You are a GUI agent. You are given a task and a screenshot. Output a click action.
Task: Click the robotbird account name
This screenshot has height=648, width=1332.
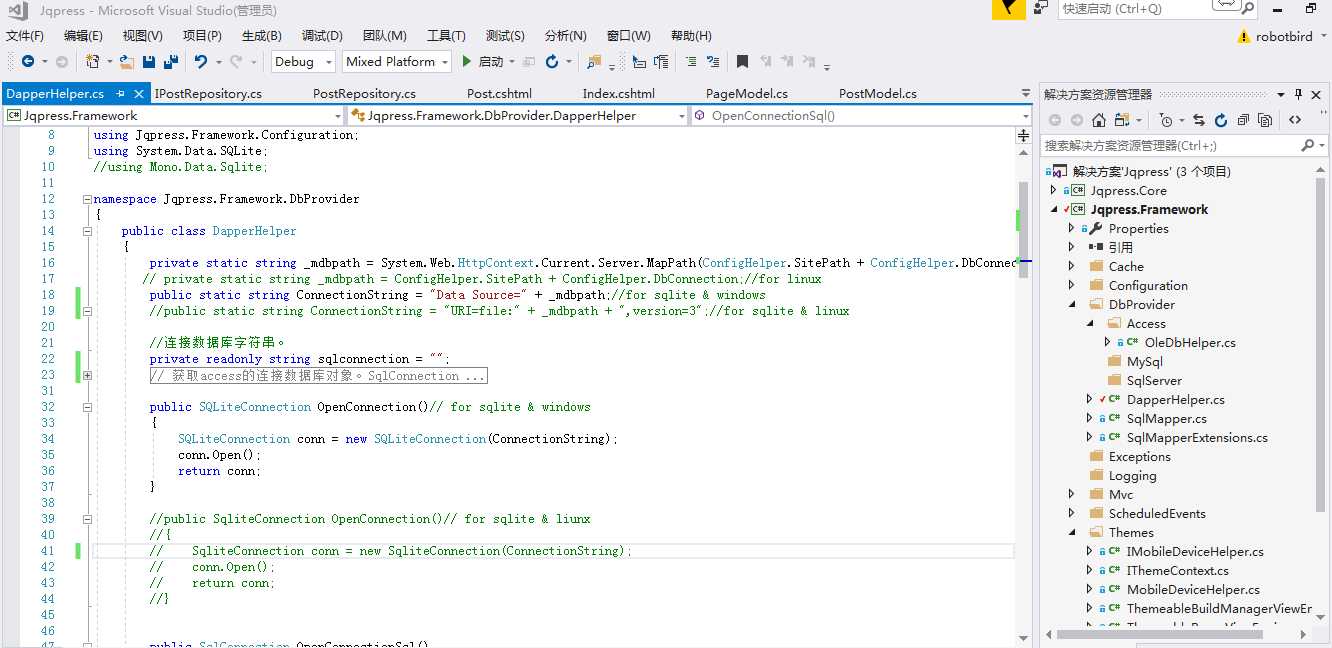click(x=1283, y=36)
